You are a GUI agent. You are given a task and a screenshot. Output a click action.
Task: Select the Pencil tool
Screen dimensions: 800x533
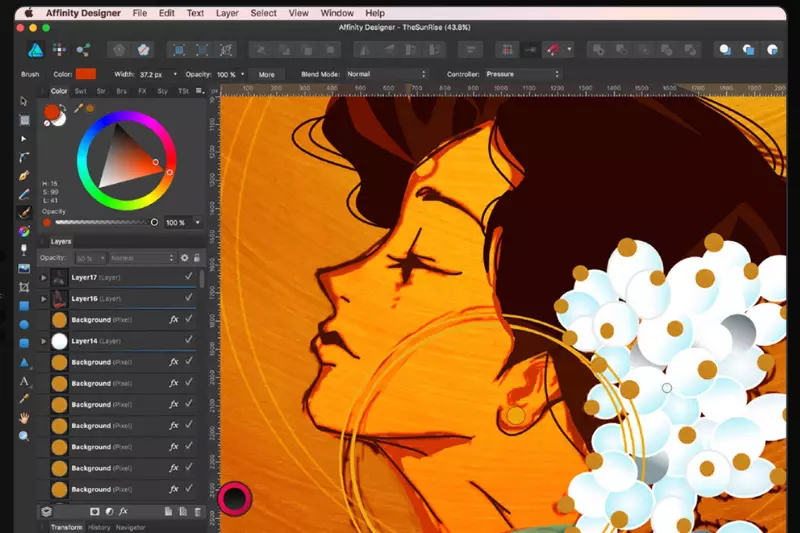24,194
